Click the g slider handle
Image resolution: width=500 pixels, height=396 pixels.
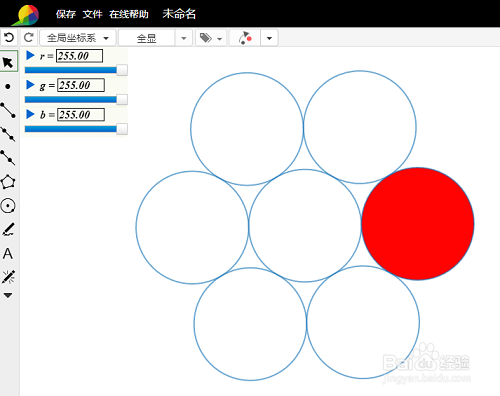click(122, 99)
